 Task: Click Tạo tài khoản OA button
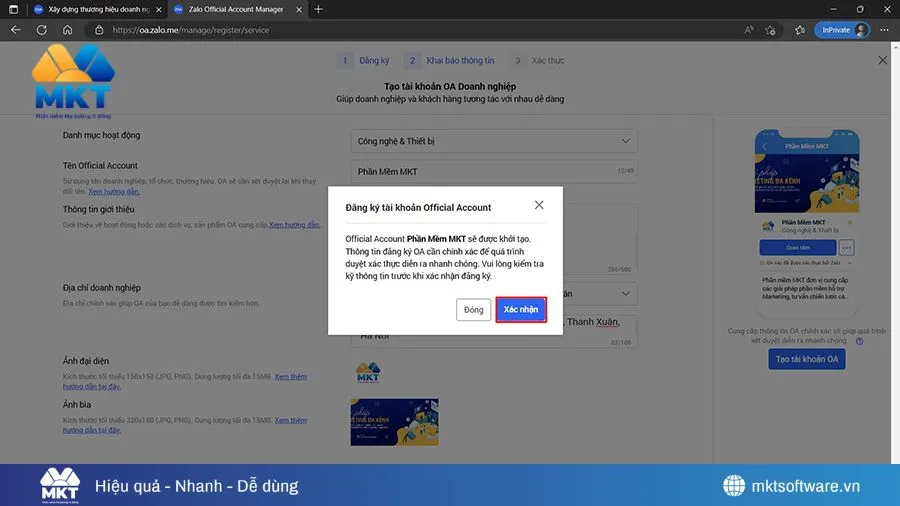pos(806,359)
